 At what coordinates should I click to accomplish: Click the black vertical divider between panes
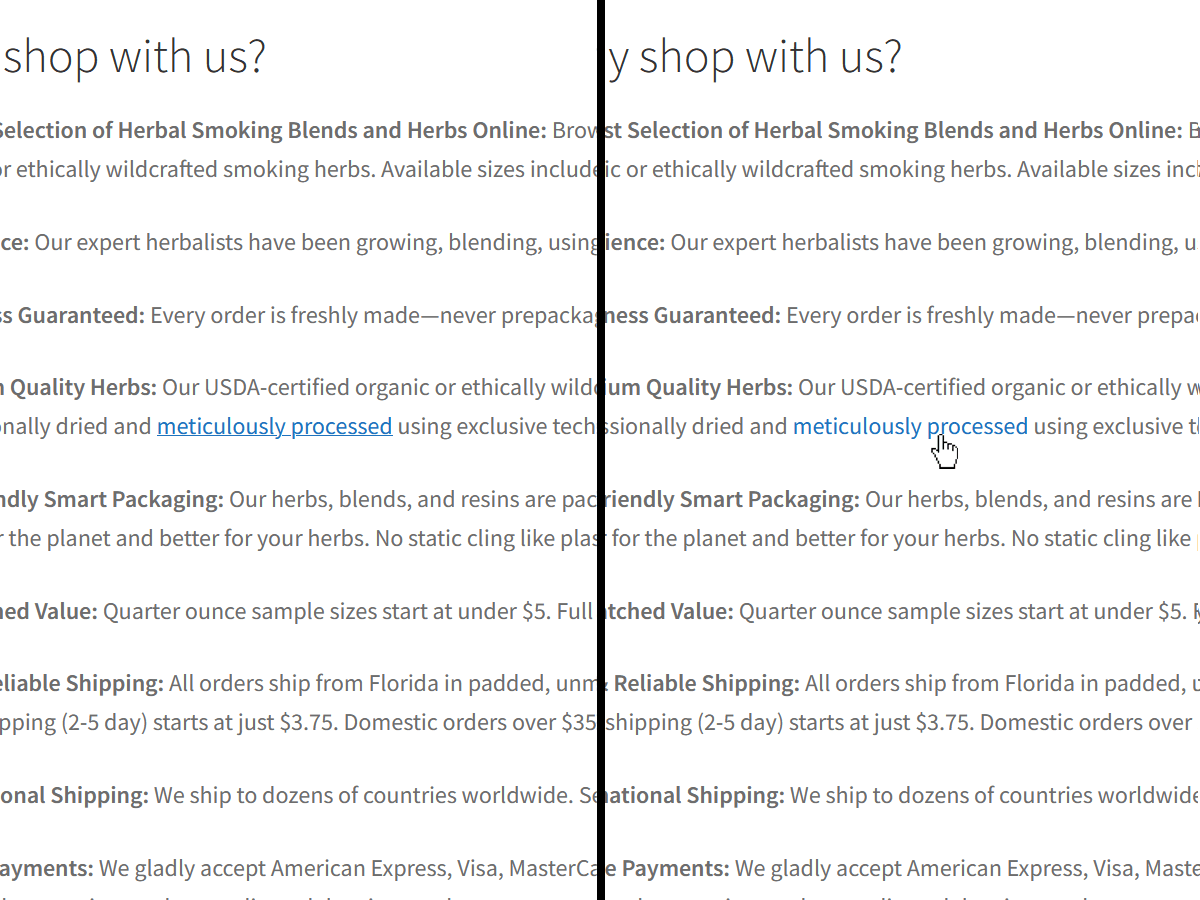point(601,450)
